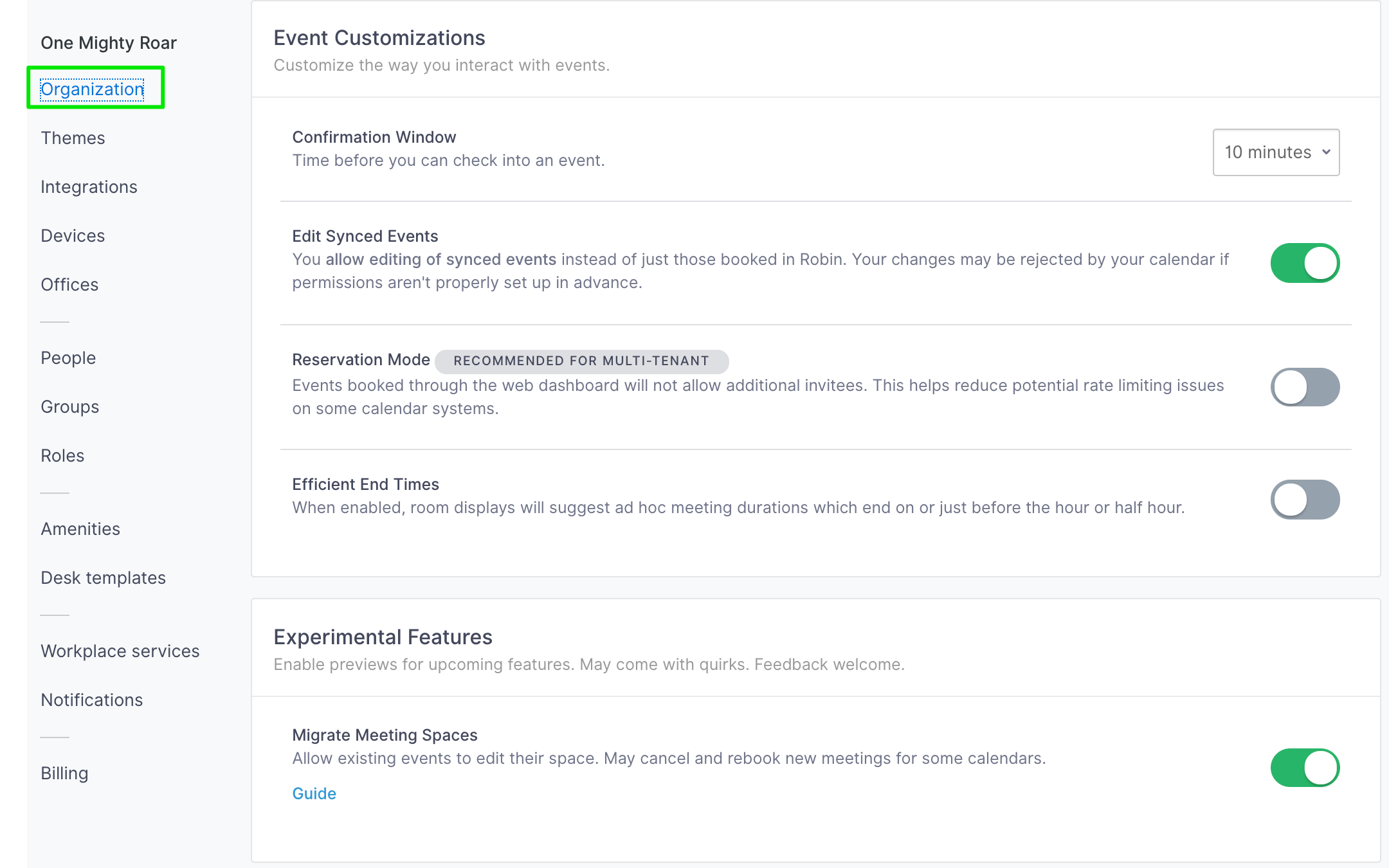This screenshot has height=868, width=1389.
Task: Open Groups in the sidebar
Action: click(x=70, y=406)
